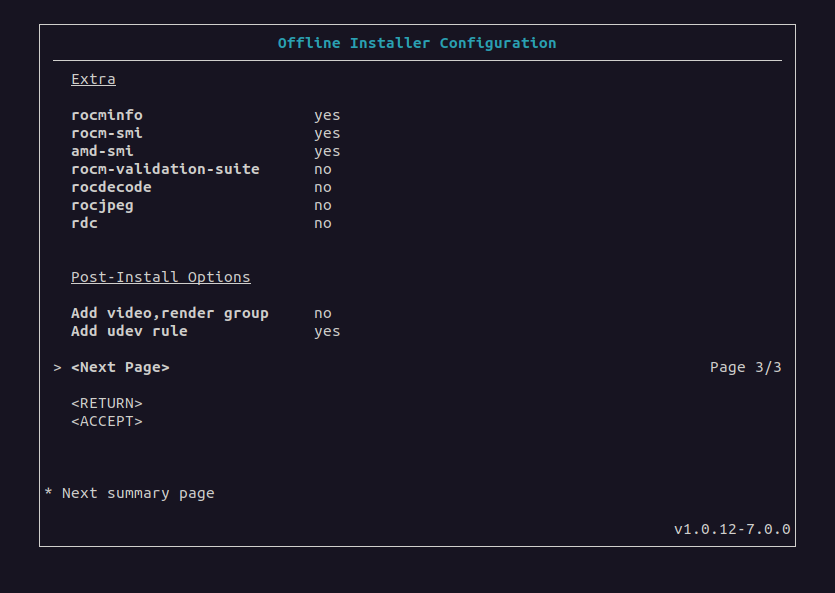Click the Extra section heading
This screenshot has height=593, width=835.
pyautogui.click(x=93, y=79)
